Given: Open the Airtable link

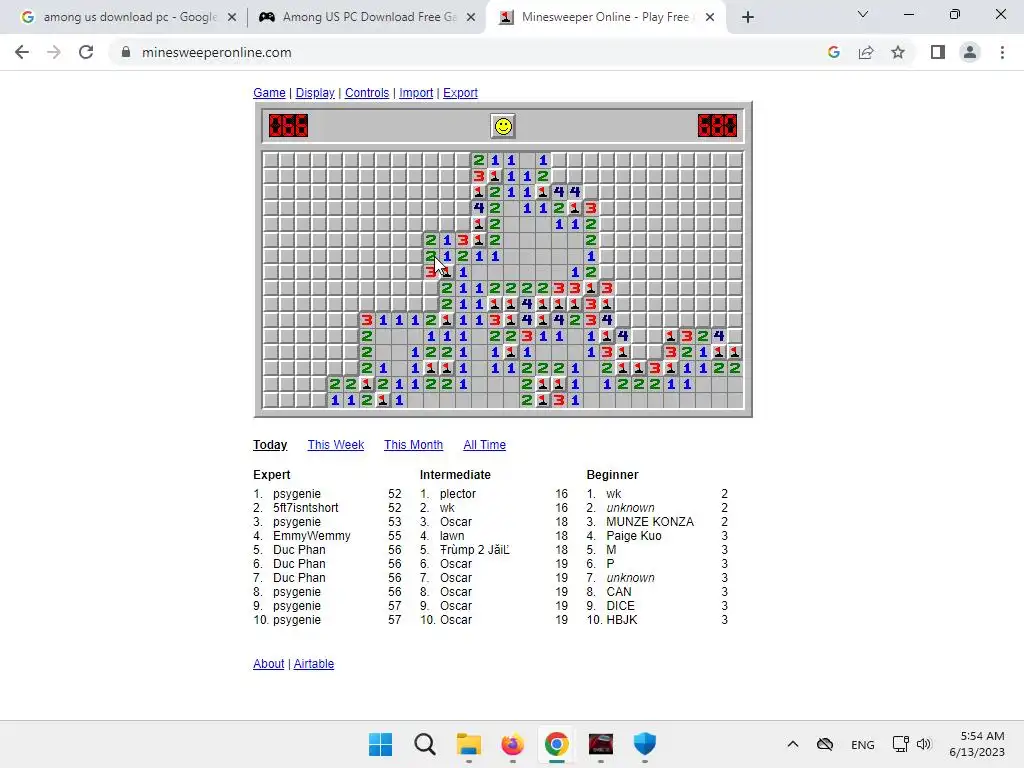Looking at the screenshot, I should 313,664.
